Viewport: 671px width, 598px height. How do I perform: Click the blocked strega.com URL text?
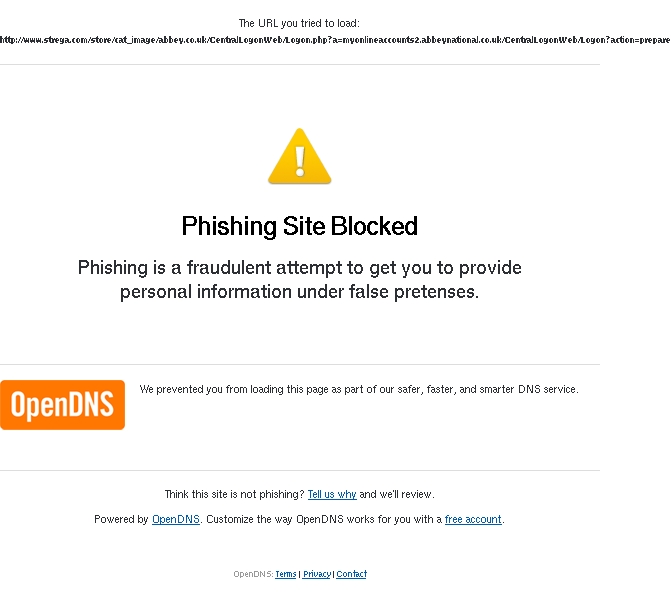click(335, 40)
